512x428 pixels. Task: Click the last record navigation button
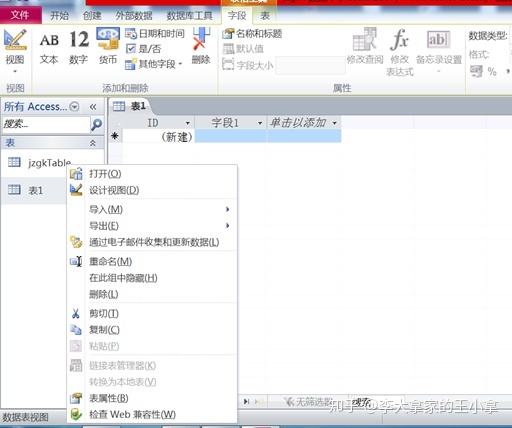coord(246,401)
